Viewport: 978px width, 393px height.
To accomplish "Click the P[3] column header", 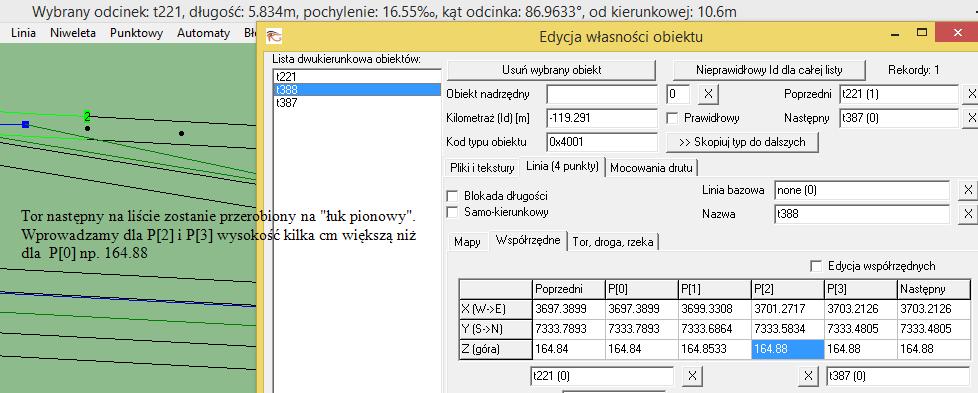I will click(x=860, y=289).
